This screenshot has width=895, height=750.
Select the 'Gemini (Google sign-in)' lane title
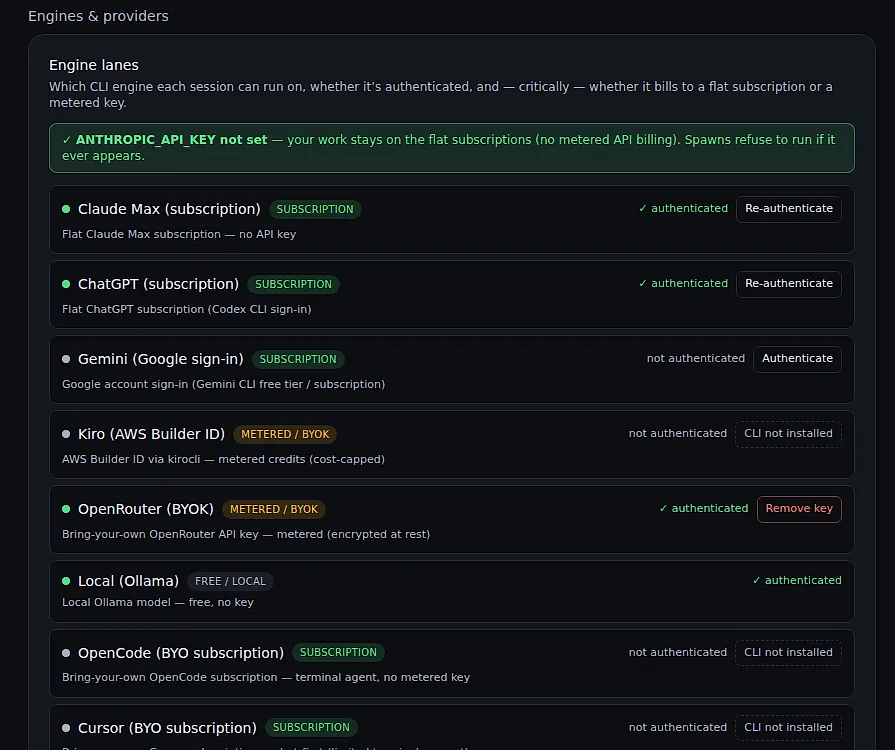click(160, 360)
